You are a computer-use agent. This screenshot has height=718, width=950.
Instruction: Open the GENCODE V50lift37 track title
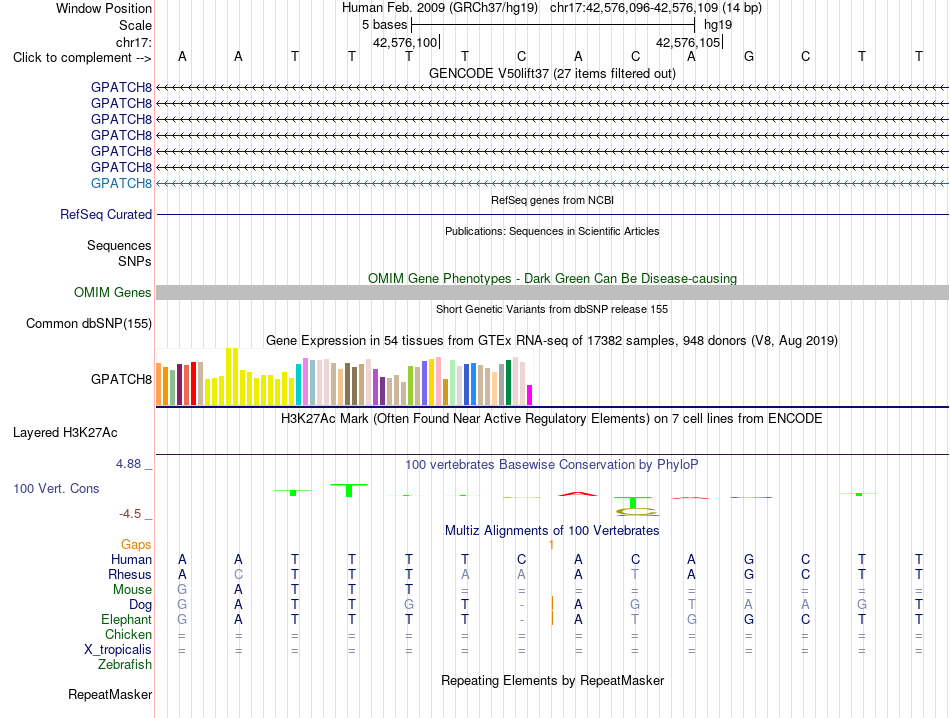click(552, 73)
